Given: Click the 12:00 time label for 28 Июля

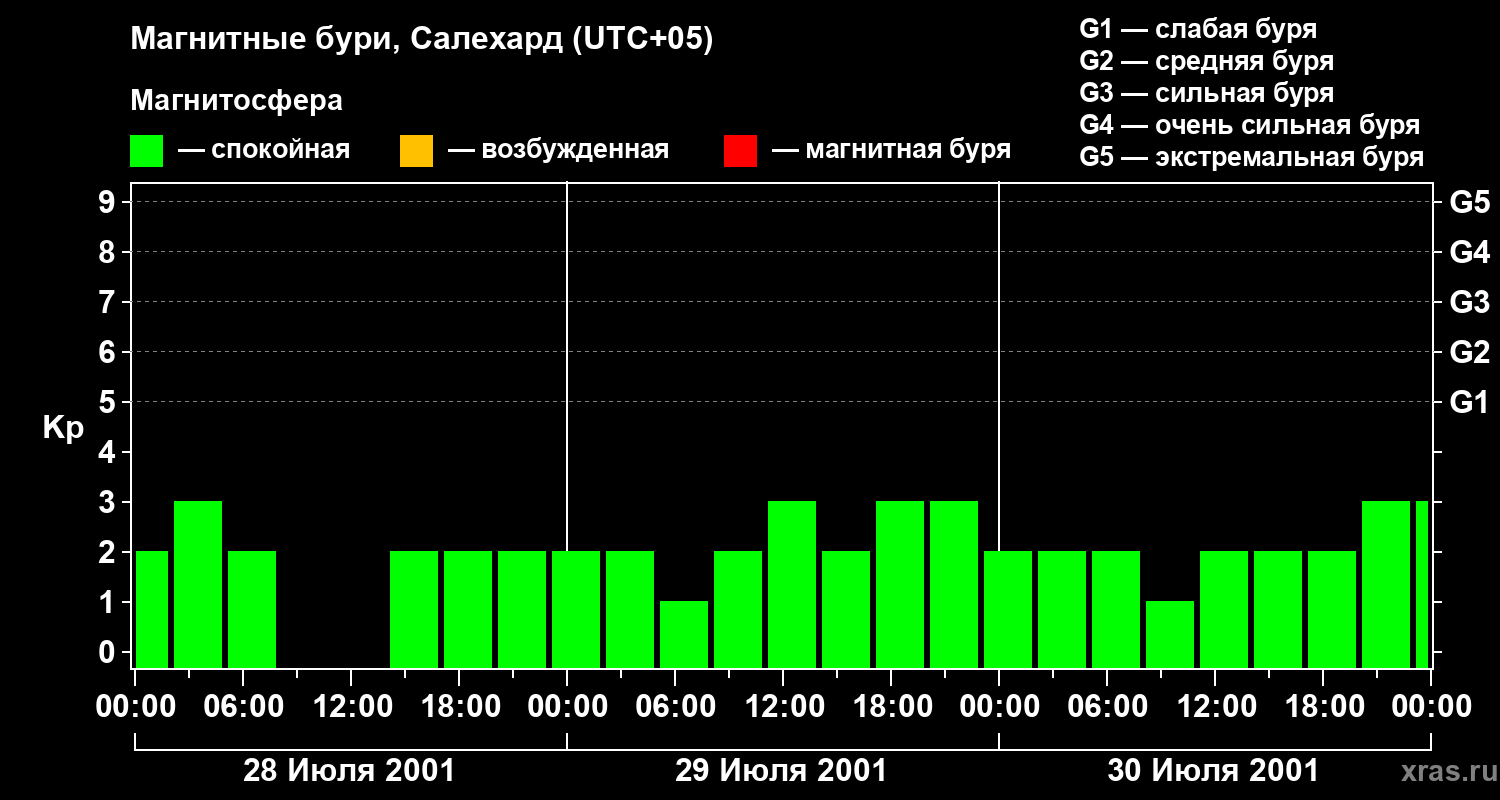Looking at the screenshot, I should point(351,707).
